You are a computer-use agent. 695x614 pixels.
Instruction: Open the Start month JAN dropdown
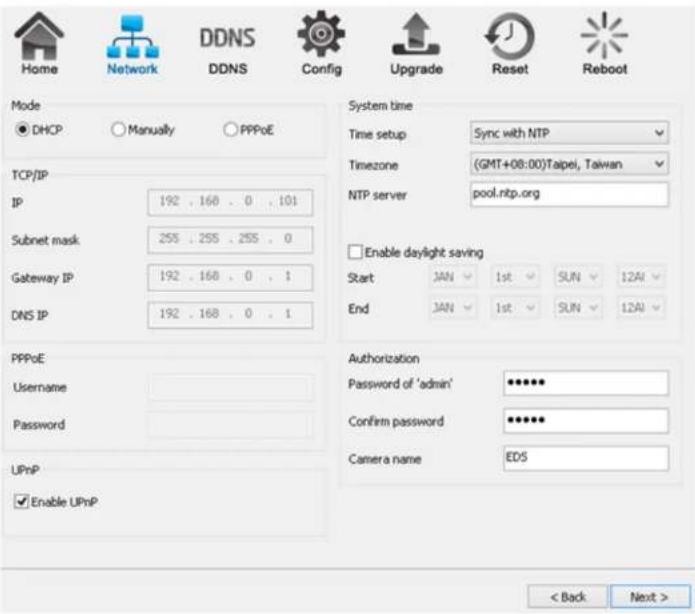pos(453,277)
